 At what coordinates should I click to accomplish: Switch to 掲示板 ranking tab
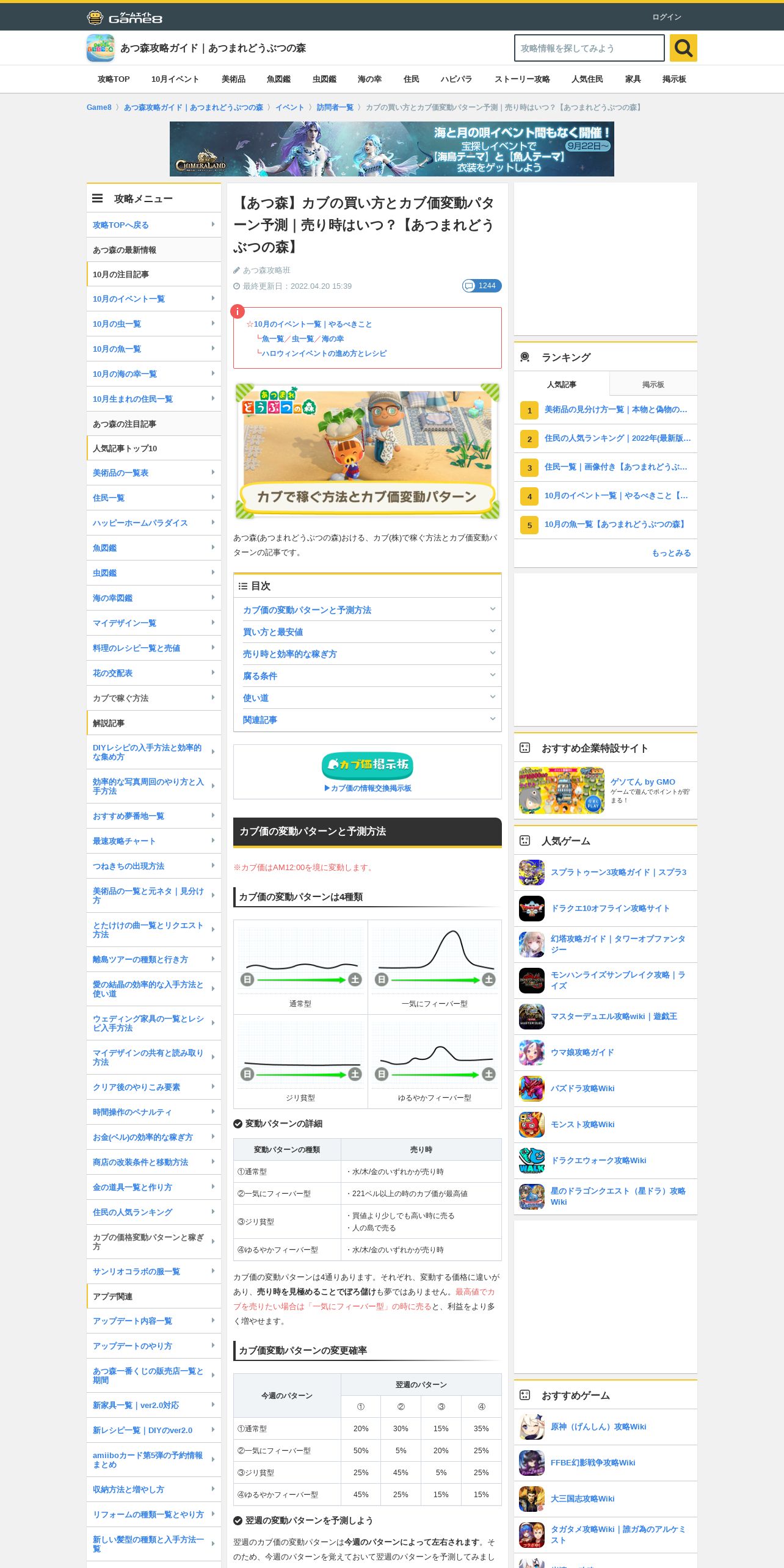click(x=653, y=384)
